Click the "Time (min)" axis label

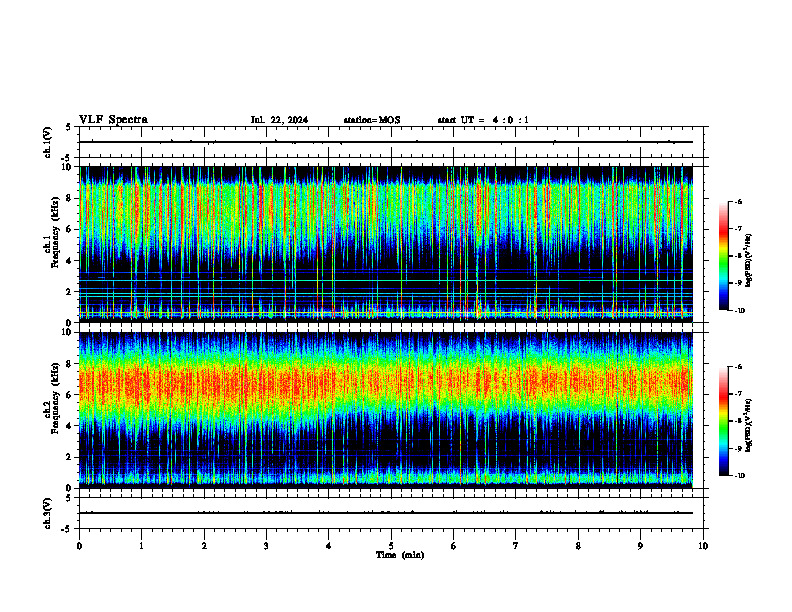(400, 555)
